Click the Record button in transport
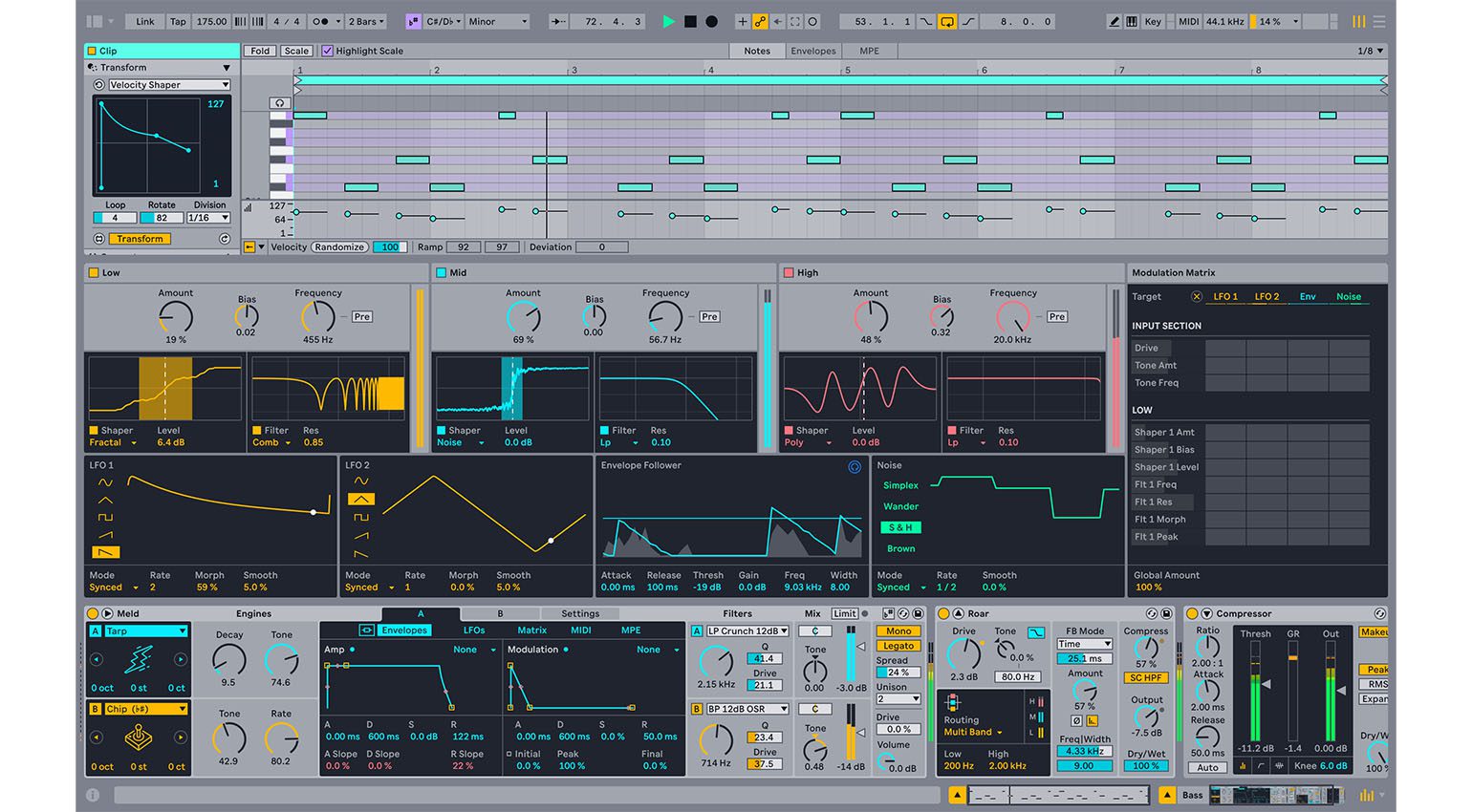The image size is (1472, 812). tap(711, 21)
